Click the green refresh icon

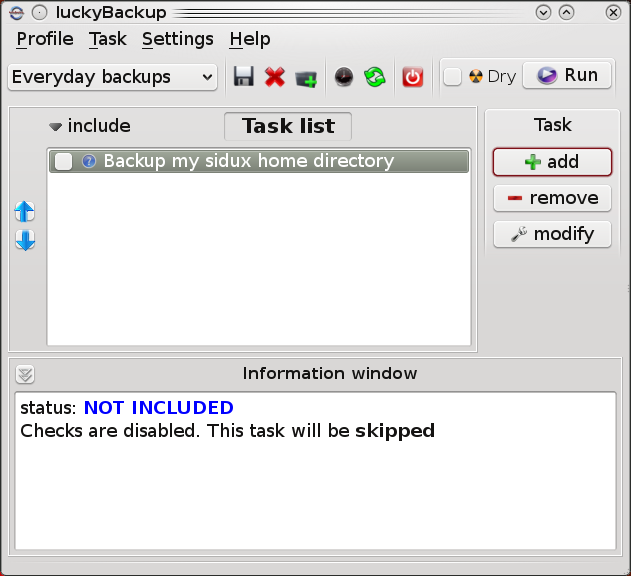click(375, 77)
